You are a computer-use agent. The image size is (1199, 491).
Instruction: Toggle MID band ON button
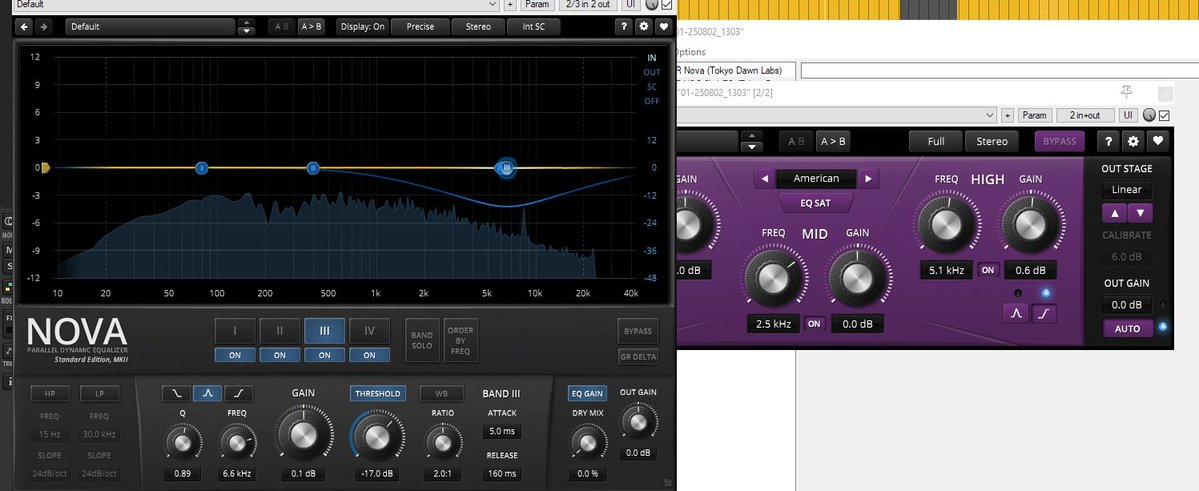[814, 324]
